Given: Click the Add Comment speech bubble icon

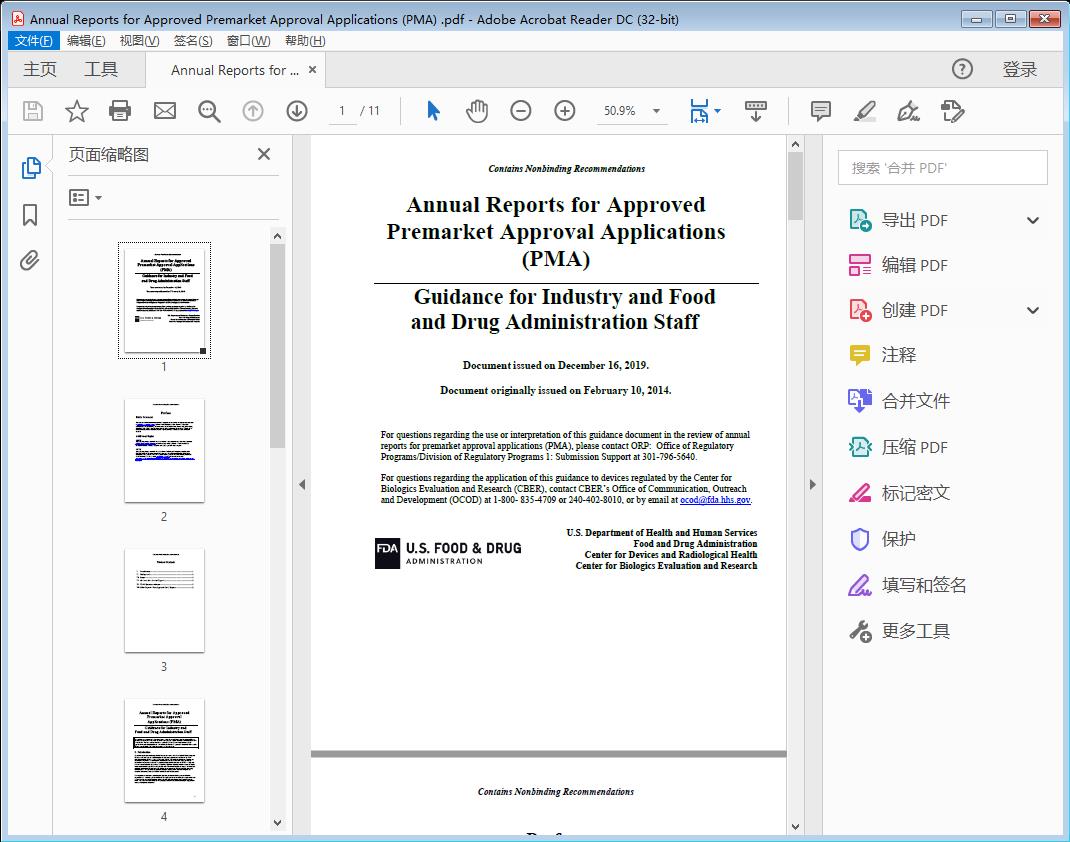Looking at the screenshot, I should (x=819, y=111).
